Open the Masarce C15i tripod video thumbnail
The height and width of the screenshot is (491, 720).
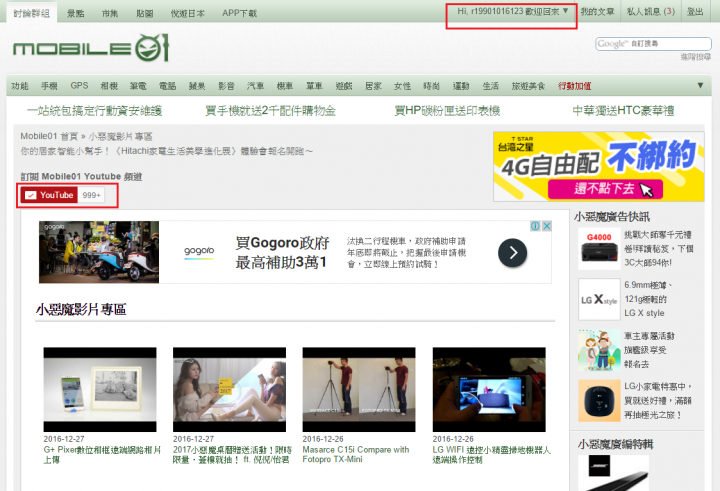[359, 389]
